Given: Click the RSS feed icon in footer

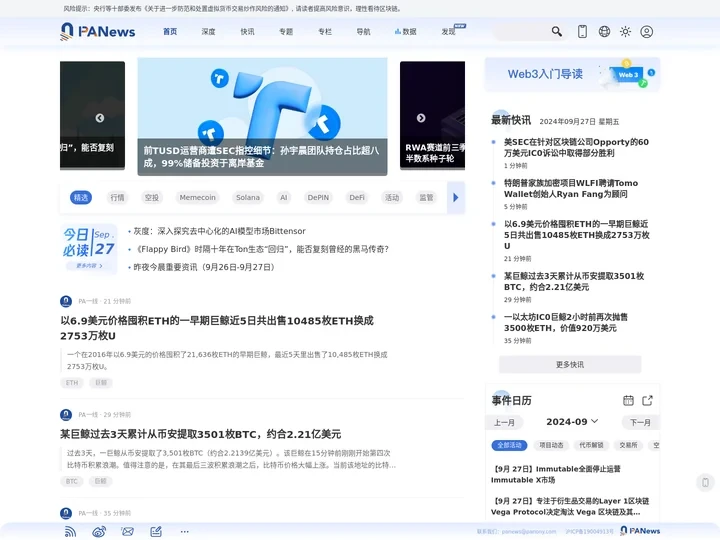Looking at the screenshot, I should click(x=70, y=532).
